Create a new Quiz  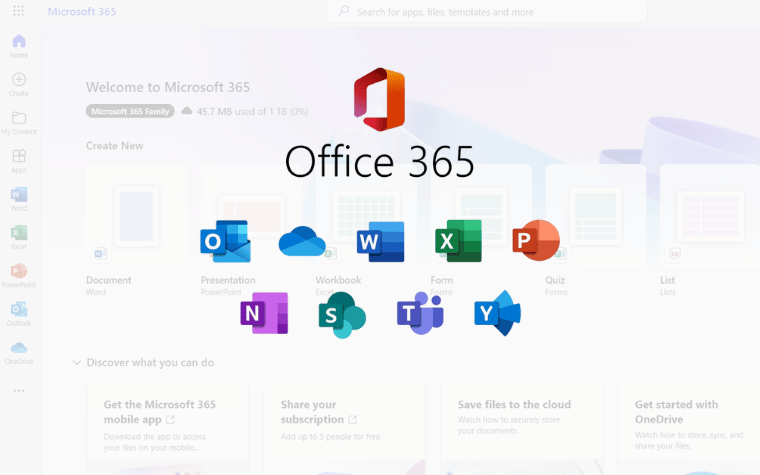pyautogui.click(x=596, y=230)
